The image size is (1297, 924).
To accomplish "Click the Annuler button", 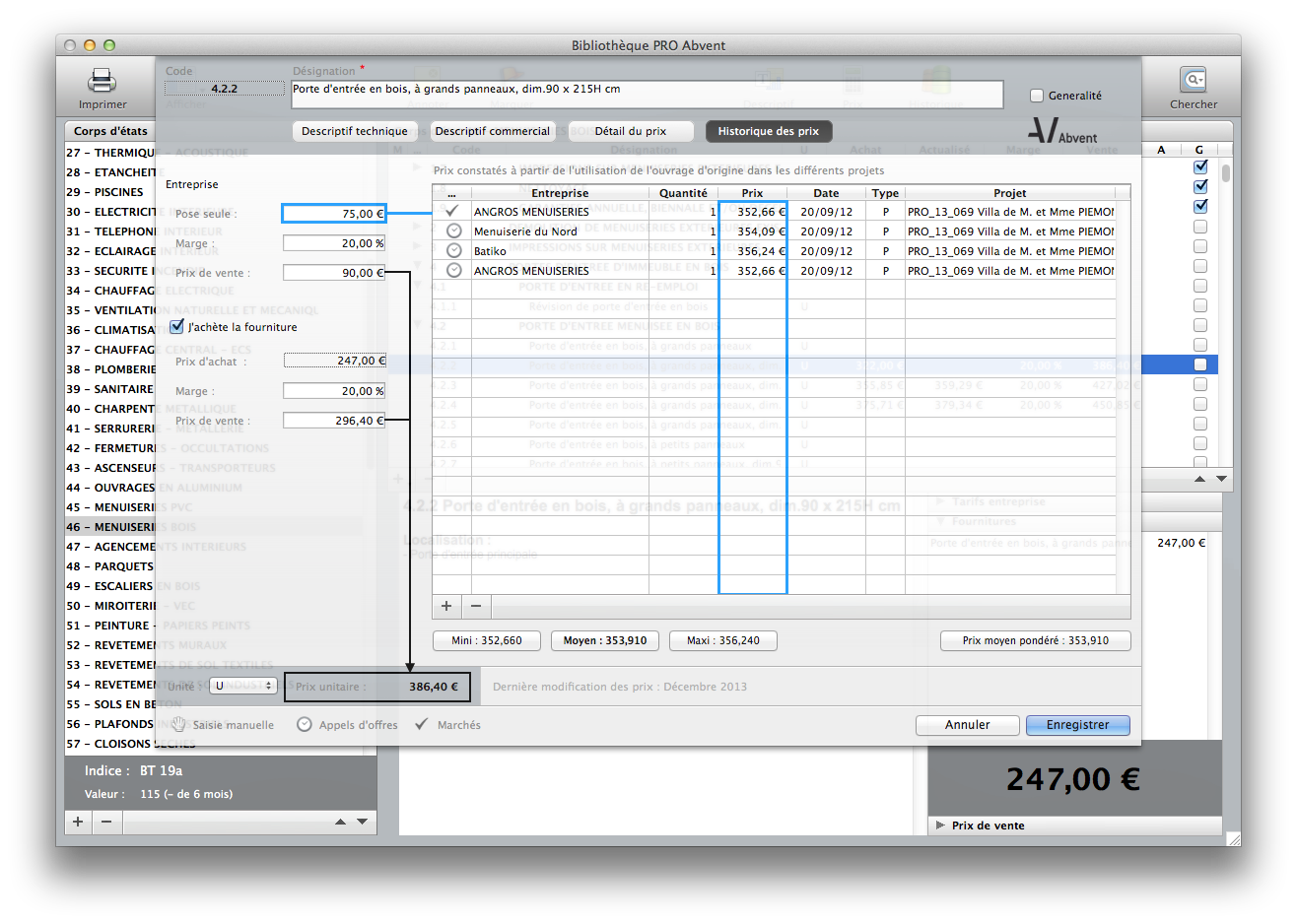I will tap(968, 725).
